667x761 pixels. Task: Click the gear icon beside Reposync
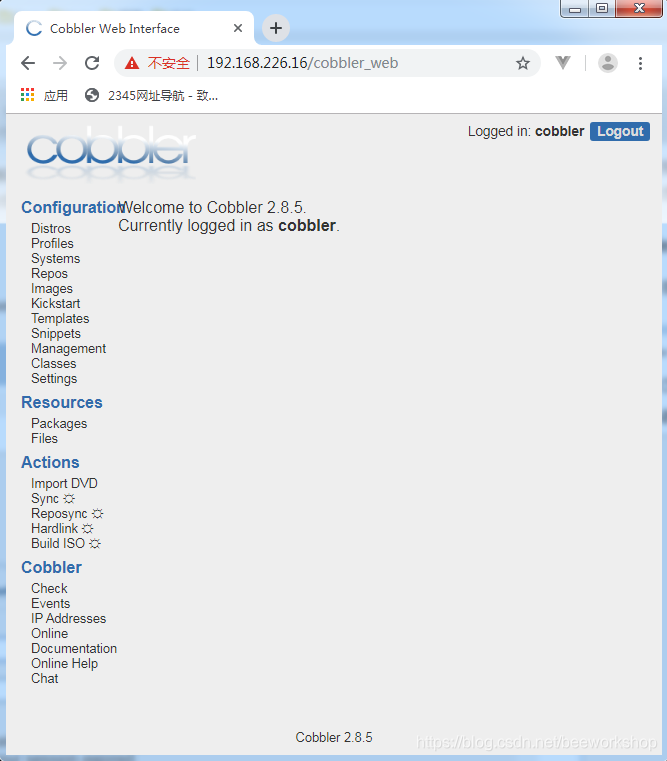pos(98,513)
